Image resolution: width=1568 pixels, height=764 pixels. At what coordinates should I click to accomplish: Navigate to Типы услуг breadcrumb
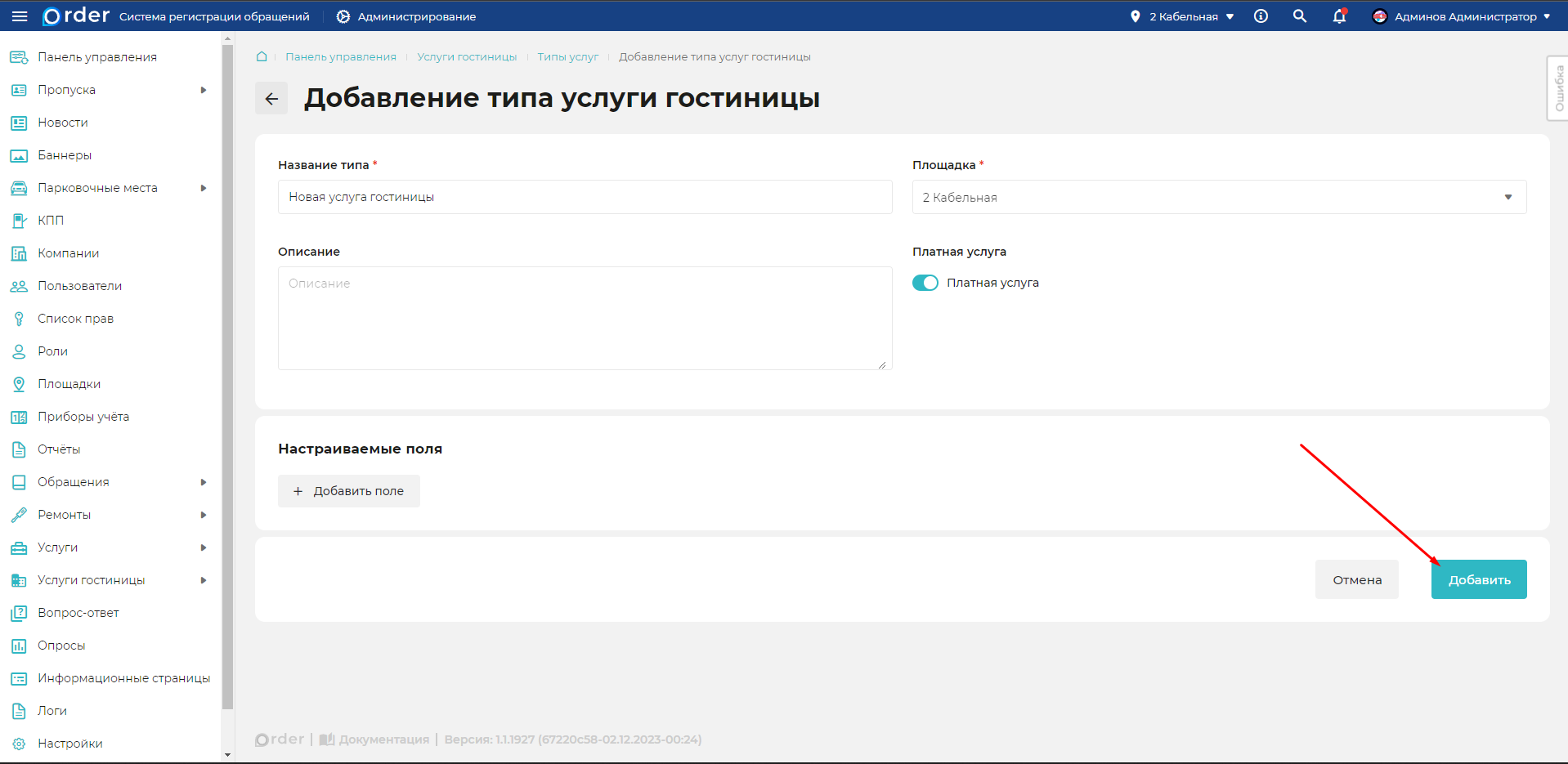click(567, 56)
